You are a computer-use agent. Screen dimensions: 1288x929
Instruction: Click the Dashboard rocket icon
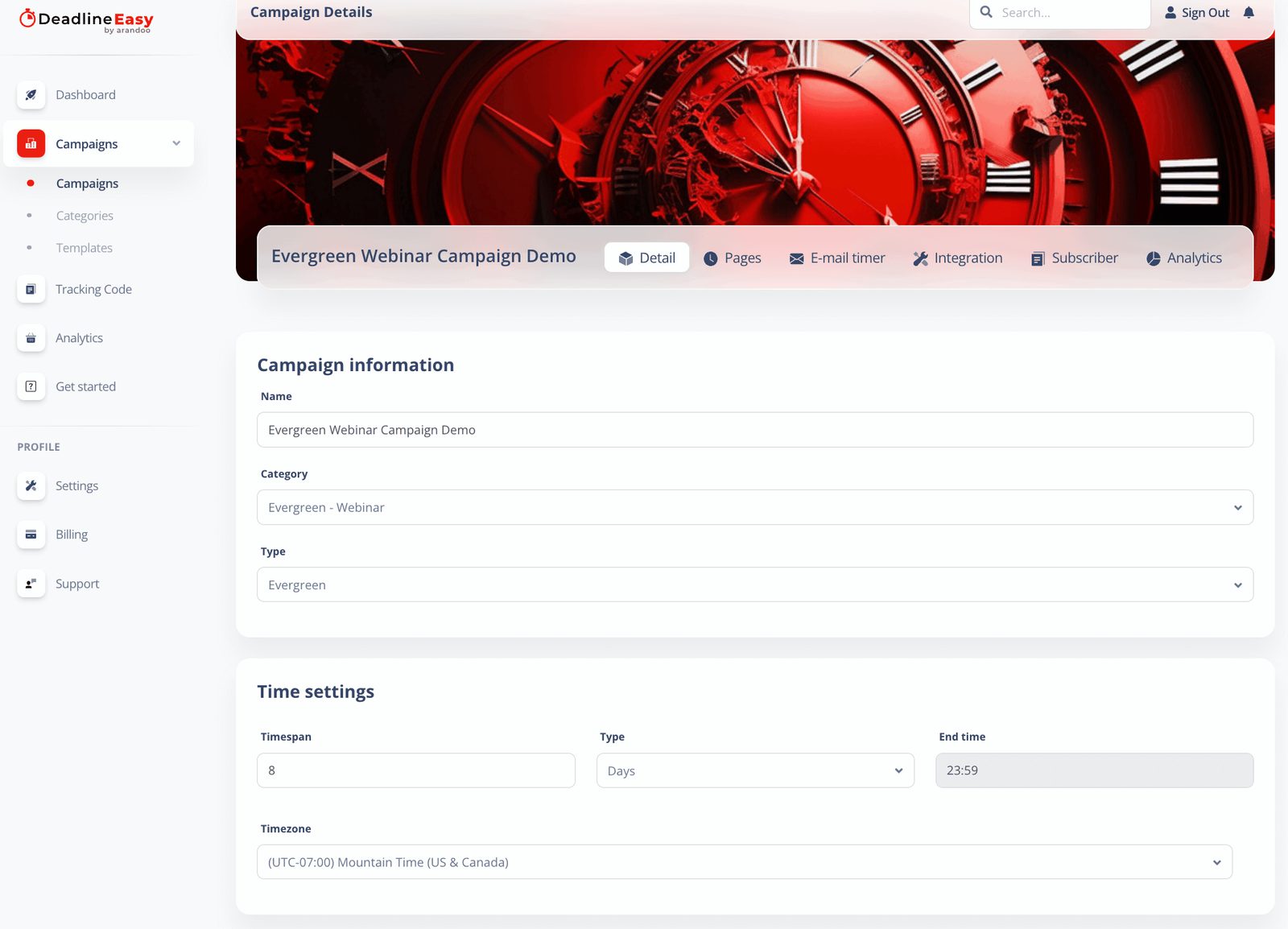pyautogui.click(x=31, y=95)
